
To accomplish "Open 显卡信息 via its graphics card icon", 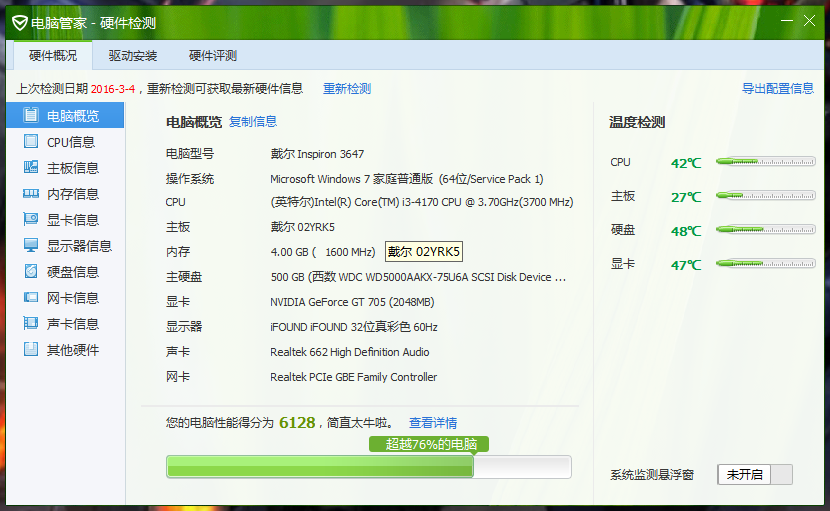I will point(31,220).
